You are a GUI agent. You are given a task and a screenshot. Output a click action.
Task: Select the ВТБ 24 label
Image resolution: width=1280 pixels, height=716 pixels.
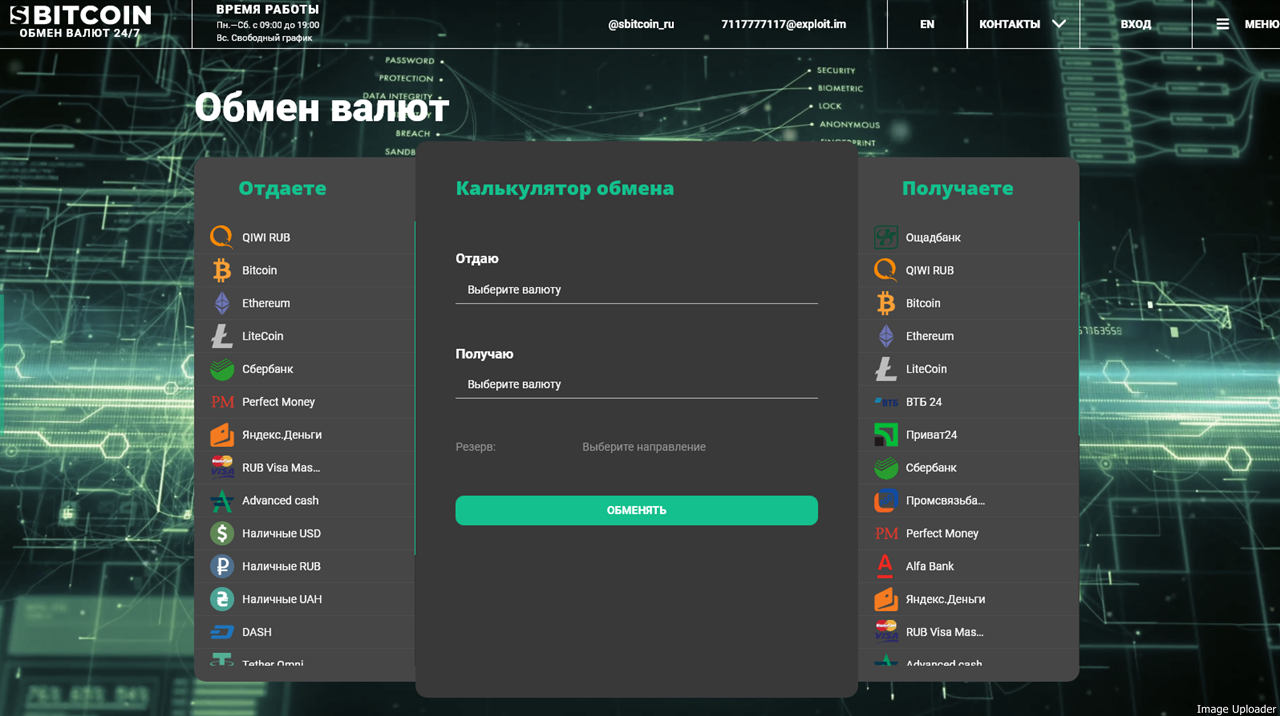click(x=923, y=402)
